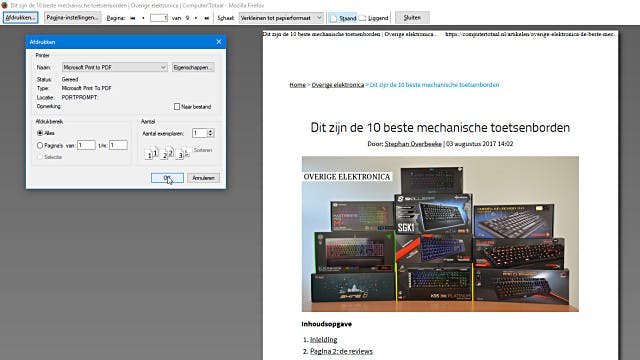Click the pages 't/m' input field

tap(118, 145)
